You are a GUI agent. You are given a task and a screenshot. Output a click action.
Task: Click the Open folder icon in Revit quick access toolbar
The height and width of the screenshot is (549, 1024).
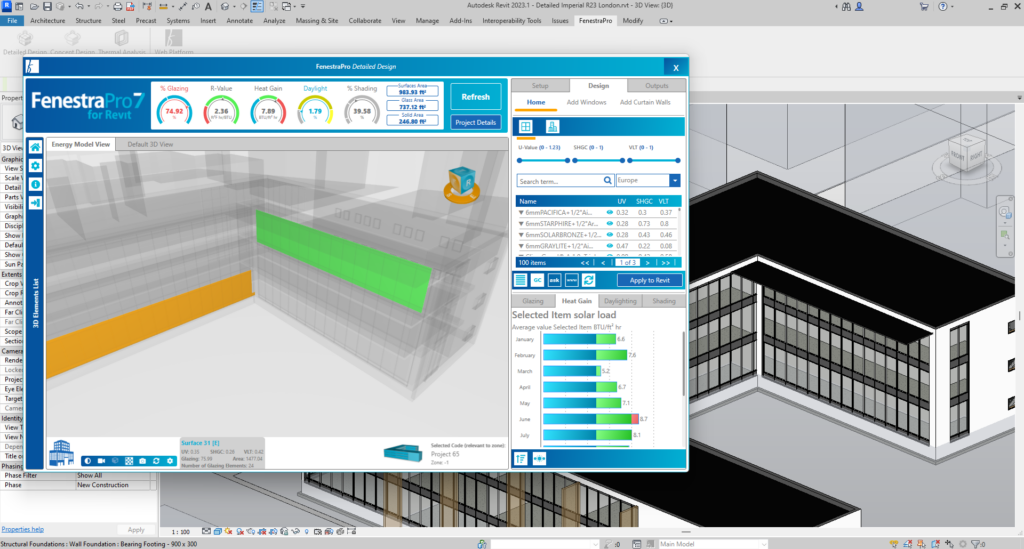click(x=34, y=7)
